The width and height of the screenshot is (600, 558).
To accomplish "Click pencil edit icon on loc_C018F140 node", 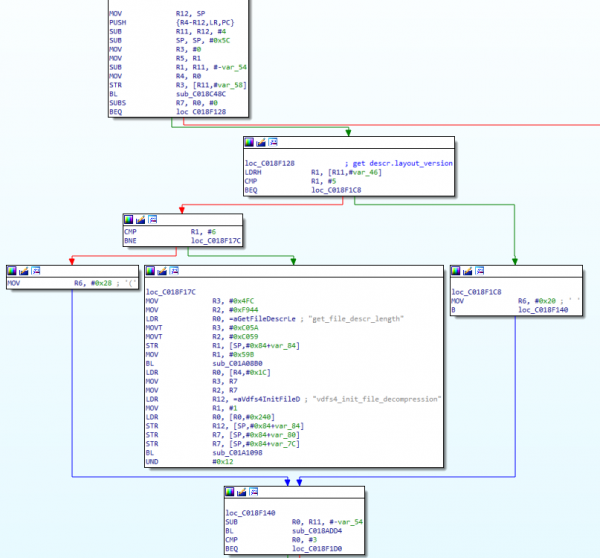I will [x=243, y=491].
